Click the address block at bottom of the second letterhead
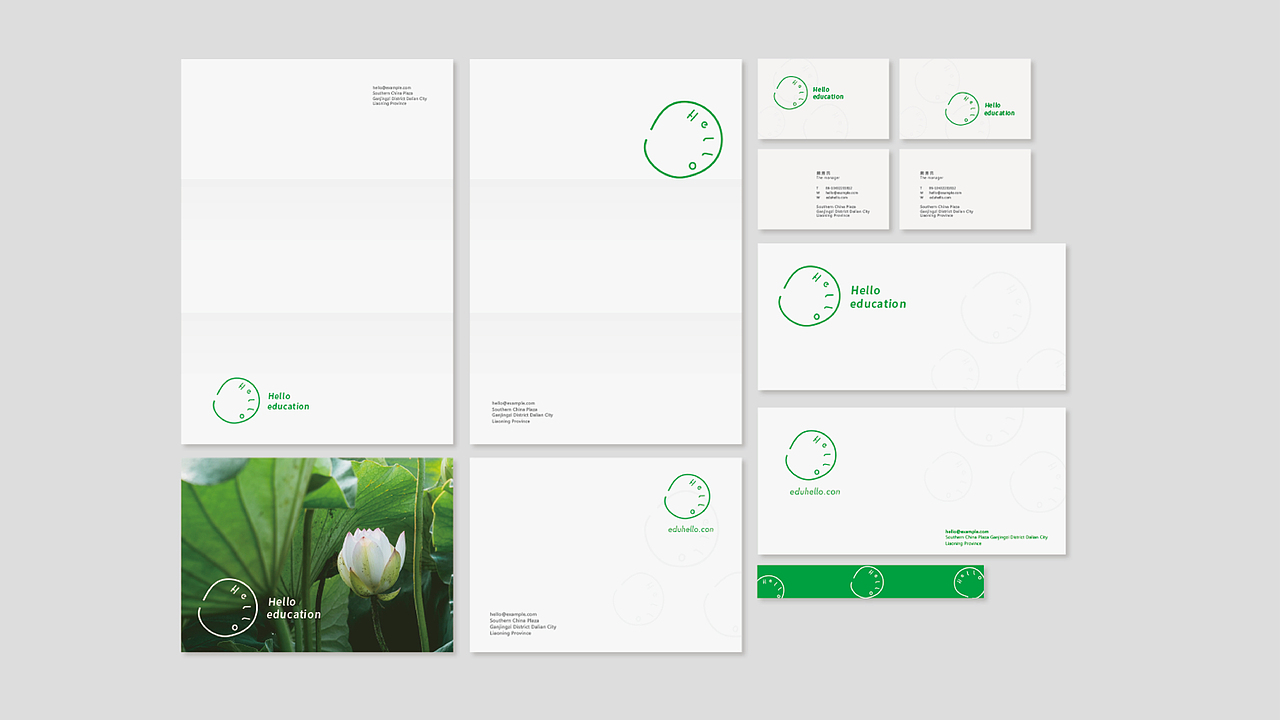The height and width of the screenshot is (720, 1280). click(522, 412)
